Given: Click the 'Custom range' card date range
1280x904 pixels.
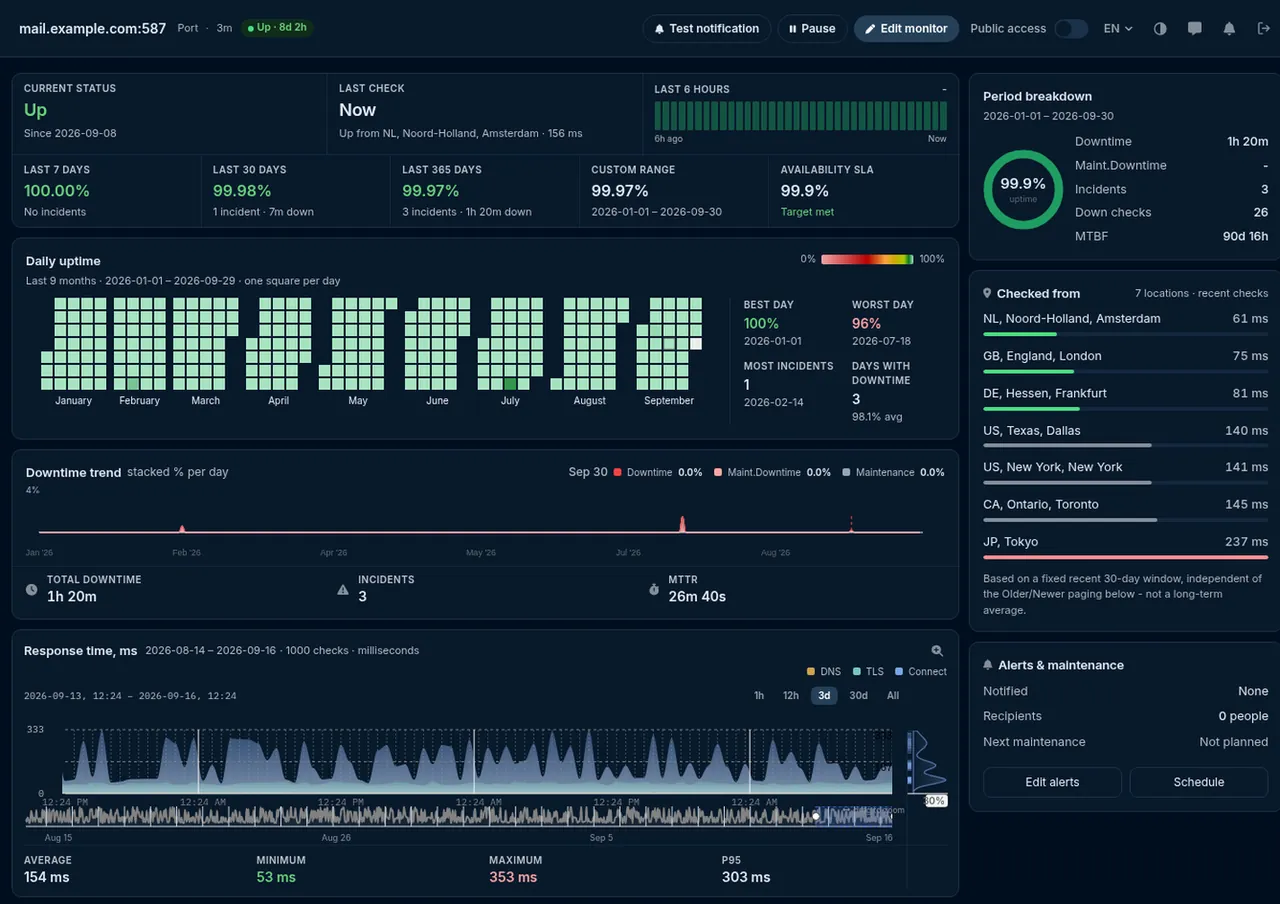Looking at the screenshot, I should coord(656,212).
